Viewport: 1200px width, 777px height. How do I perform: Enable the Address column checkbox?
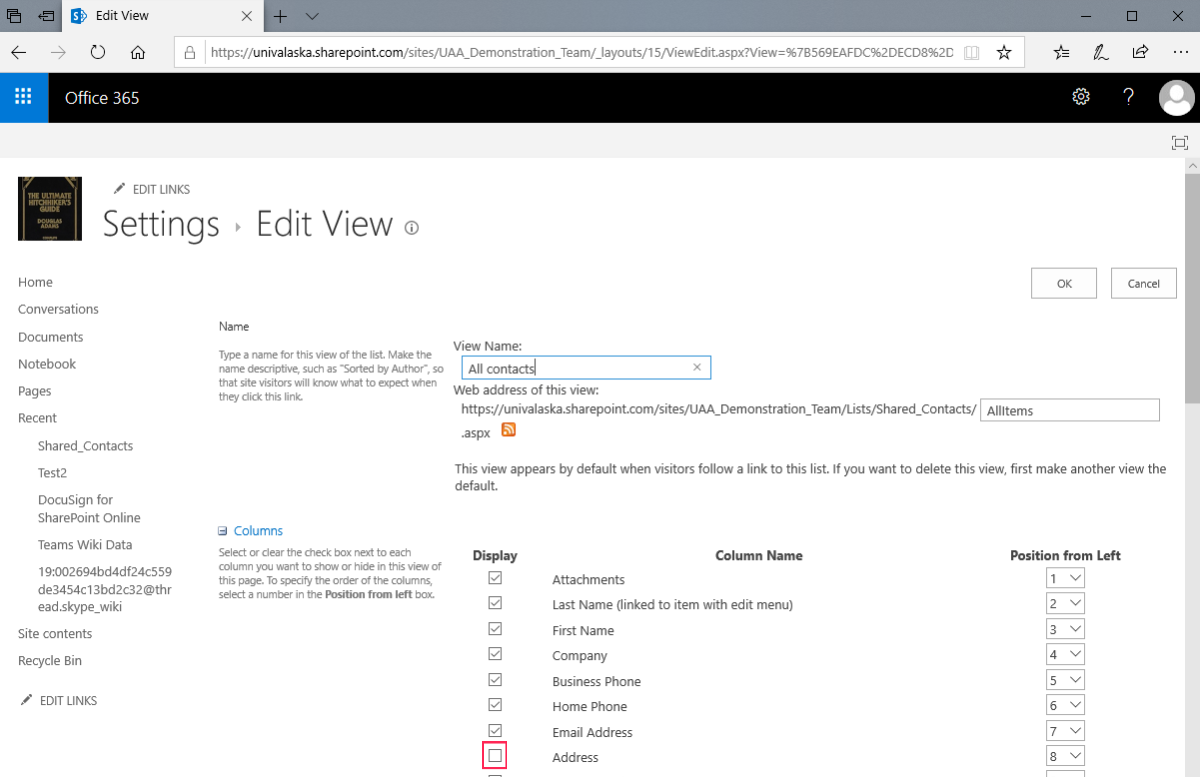tap(495, 756)
